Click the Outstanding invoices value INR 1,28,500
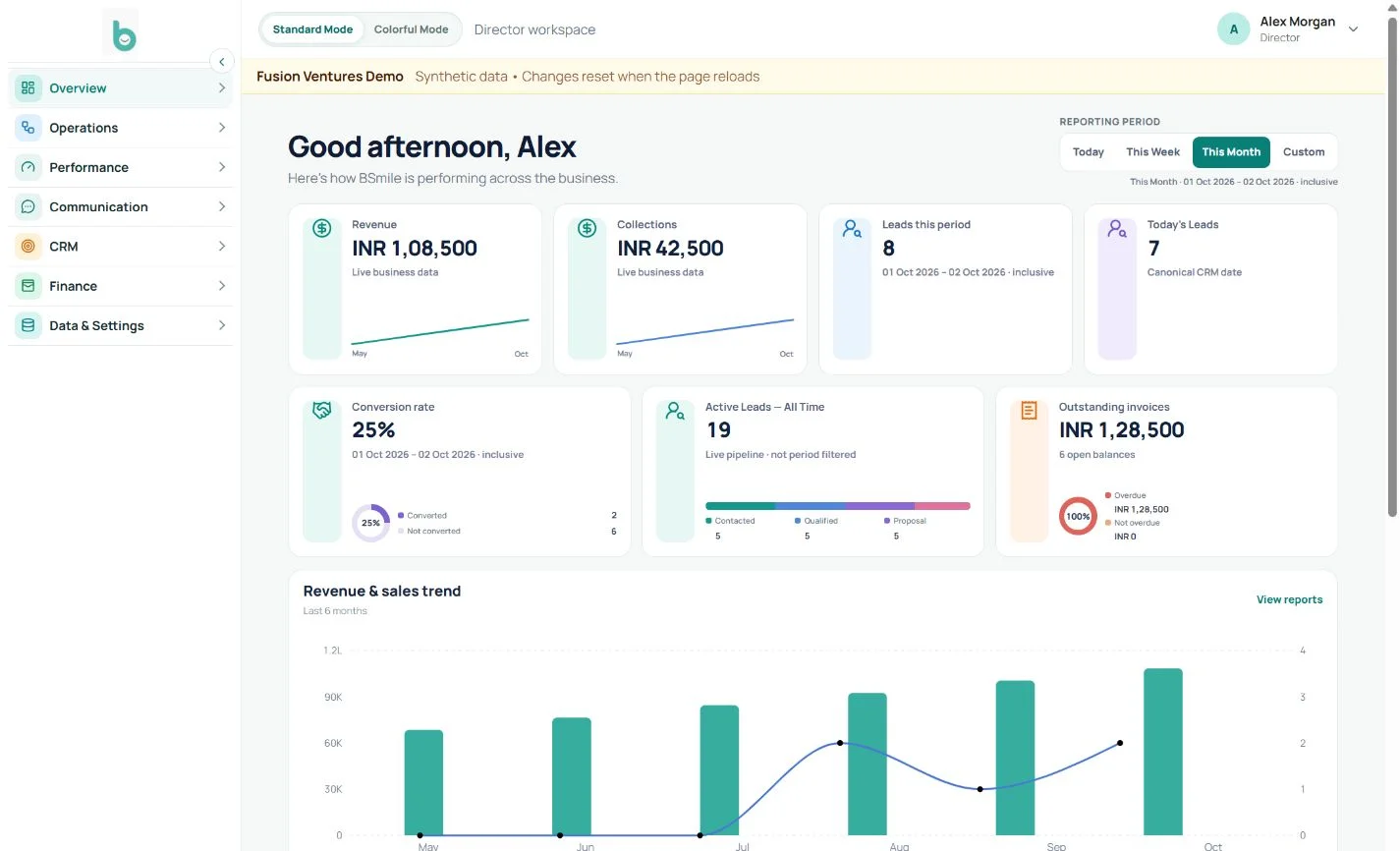This screenshot has height=851, width=1400. [1121, 430]
